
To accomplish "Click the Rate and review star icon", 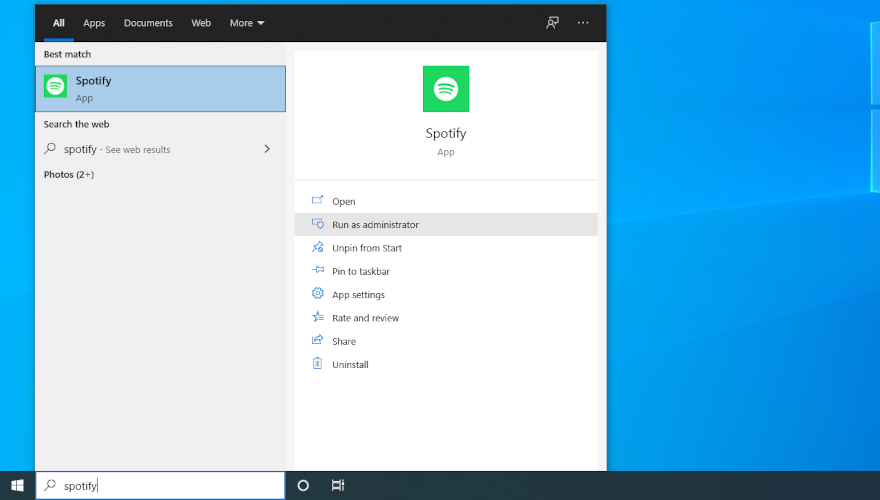I will tap(318, 317).
